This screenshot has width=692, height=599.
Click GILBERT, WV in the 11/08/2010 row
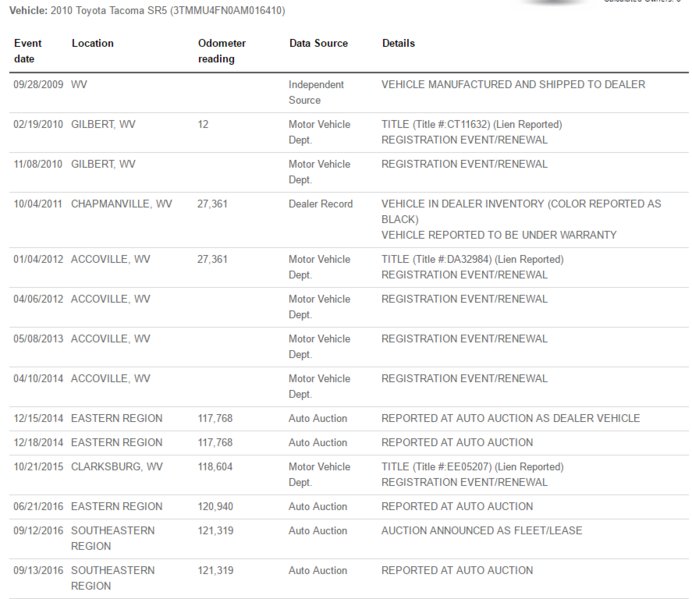click(x=103, y=164)
